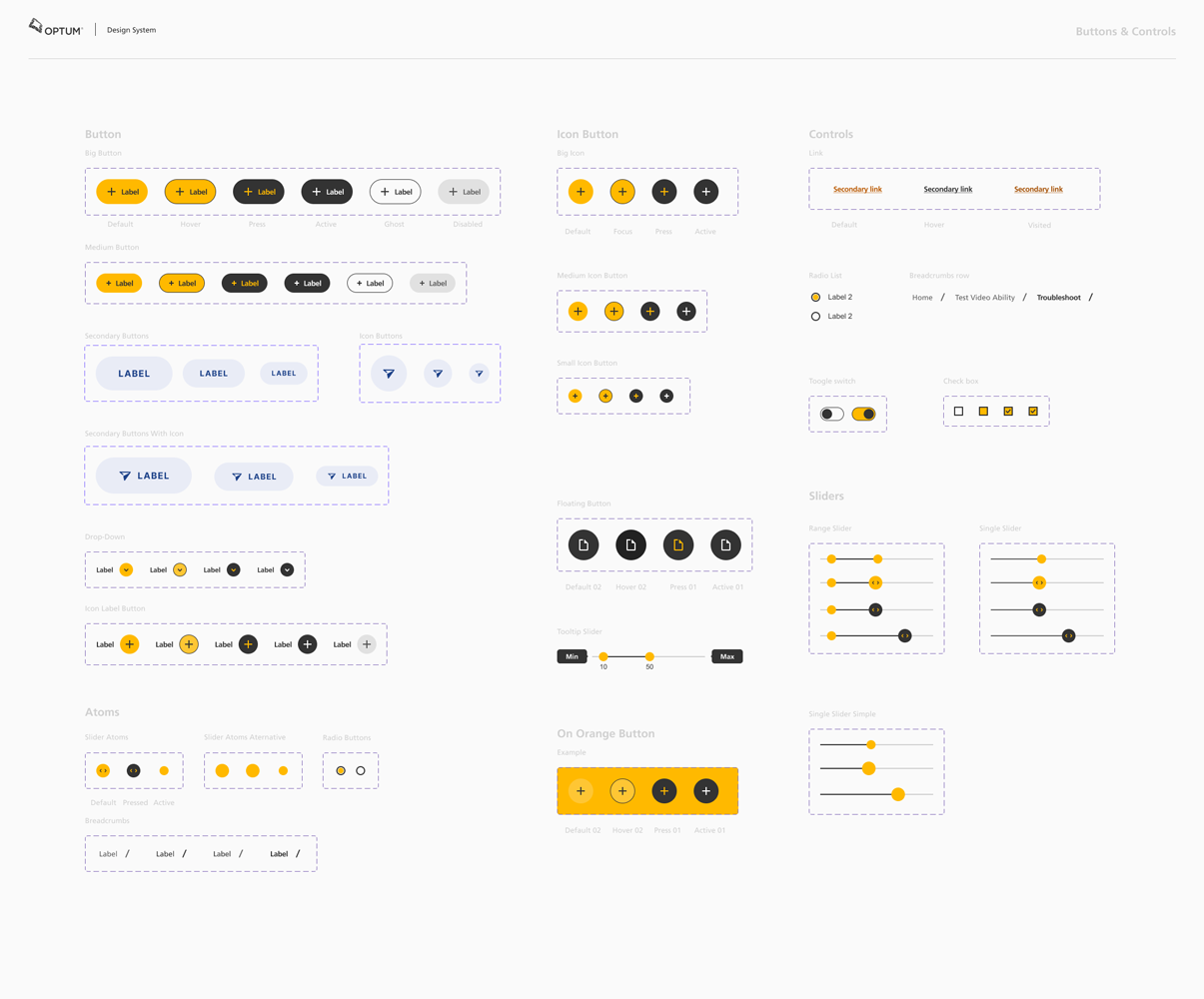This screenshot has height=999, width=1204.
Task: Open the default Secondary link
Action: (x=856, y=189)
